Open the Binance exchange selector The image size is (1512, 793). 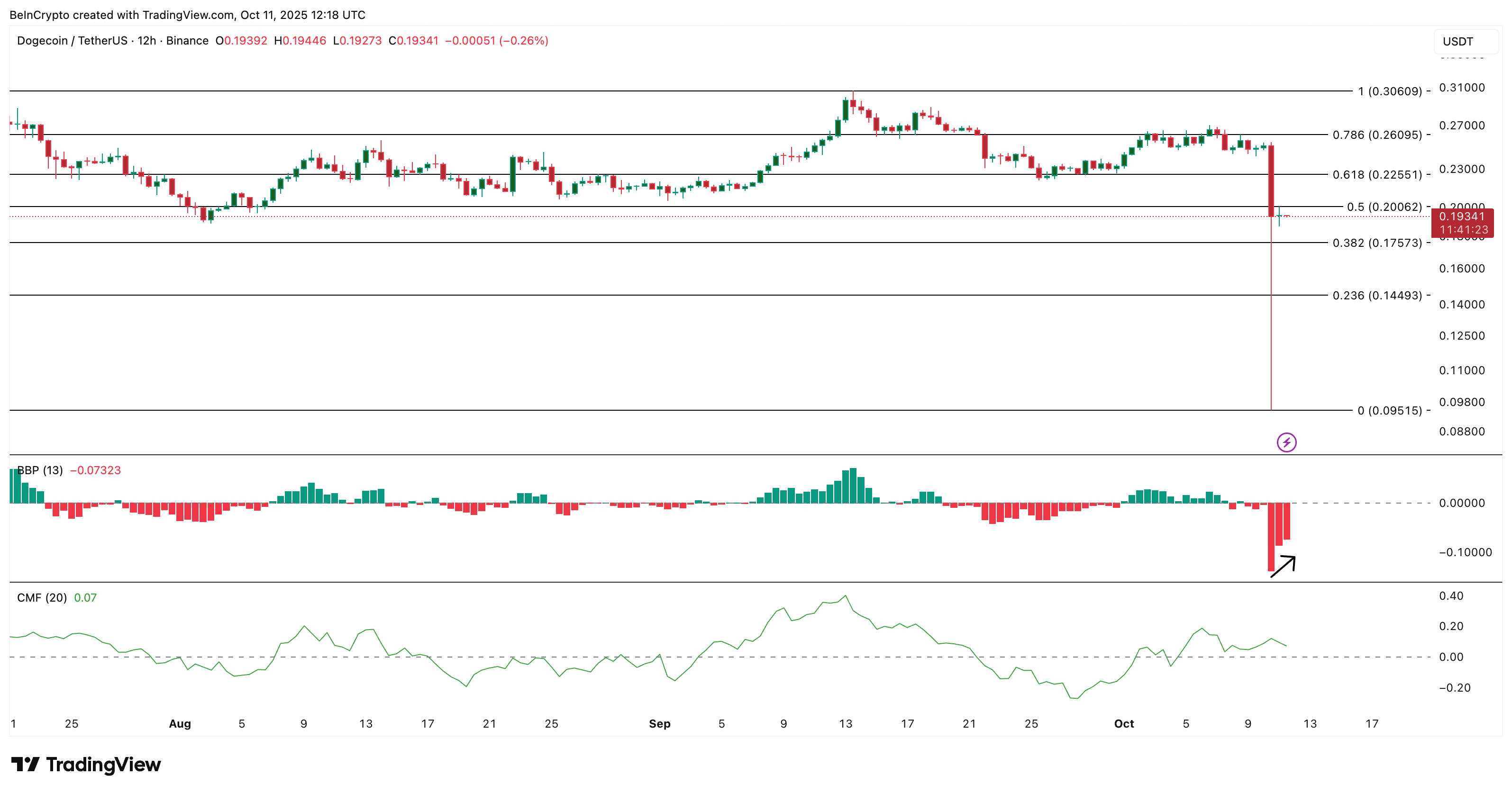click(187, 40)
